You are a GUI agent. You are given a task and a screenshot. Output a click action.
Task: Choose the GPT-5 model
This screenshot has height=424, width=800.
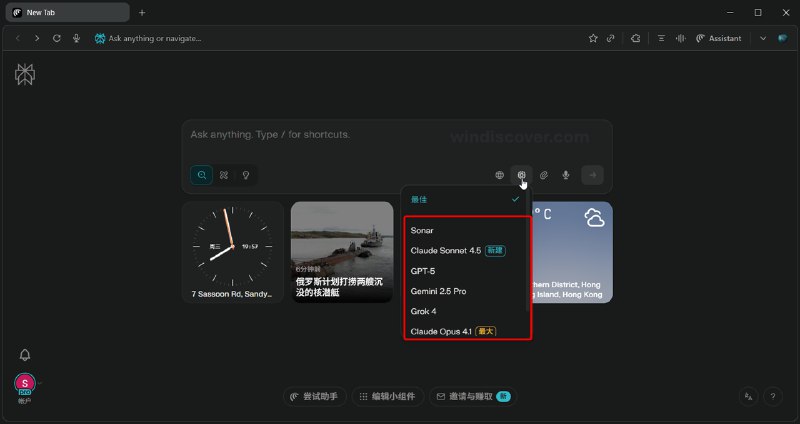point(465,271)
